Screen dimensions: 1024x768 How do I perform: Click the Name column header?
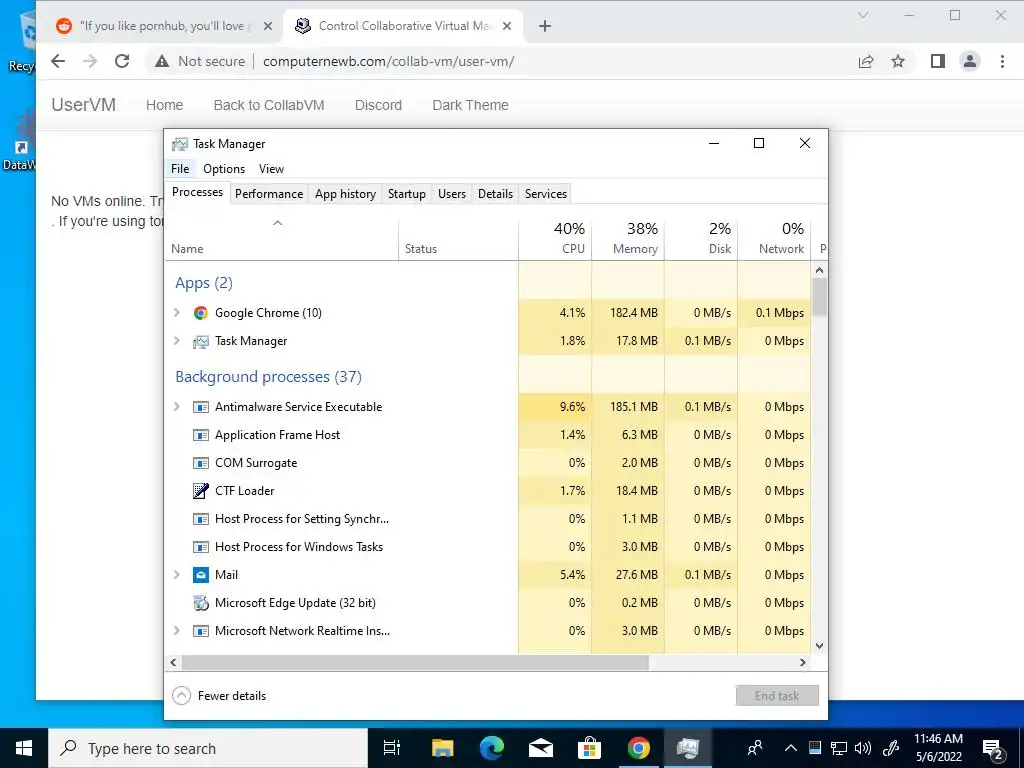[281, 238]
